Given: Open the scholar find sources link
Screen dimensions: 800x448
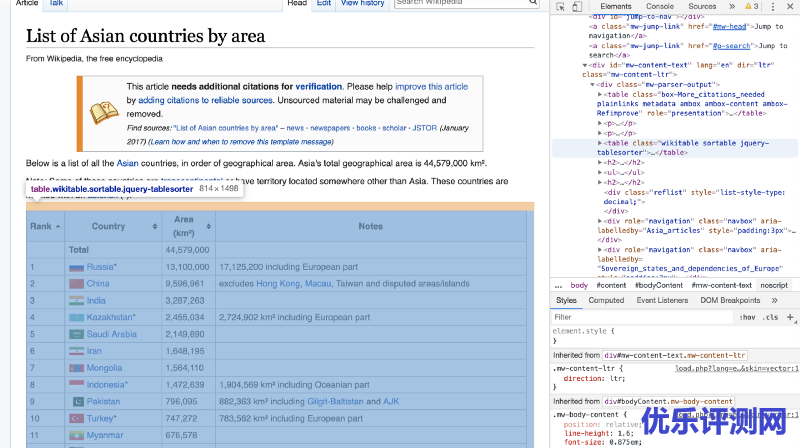Looking at the screenshot, I should [394, 128].
